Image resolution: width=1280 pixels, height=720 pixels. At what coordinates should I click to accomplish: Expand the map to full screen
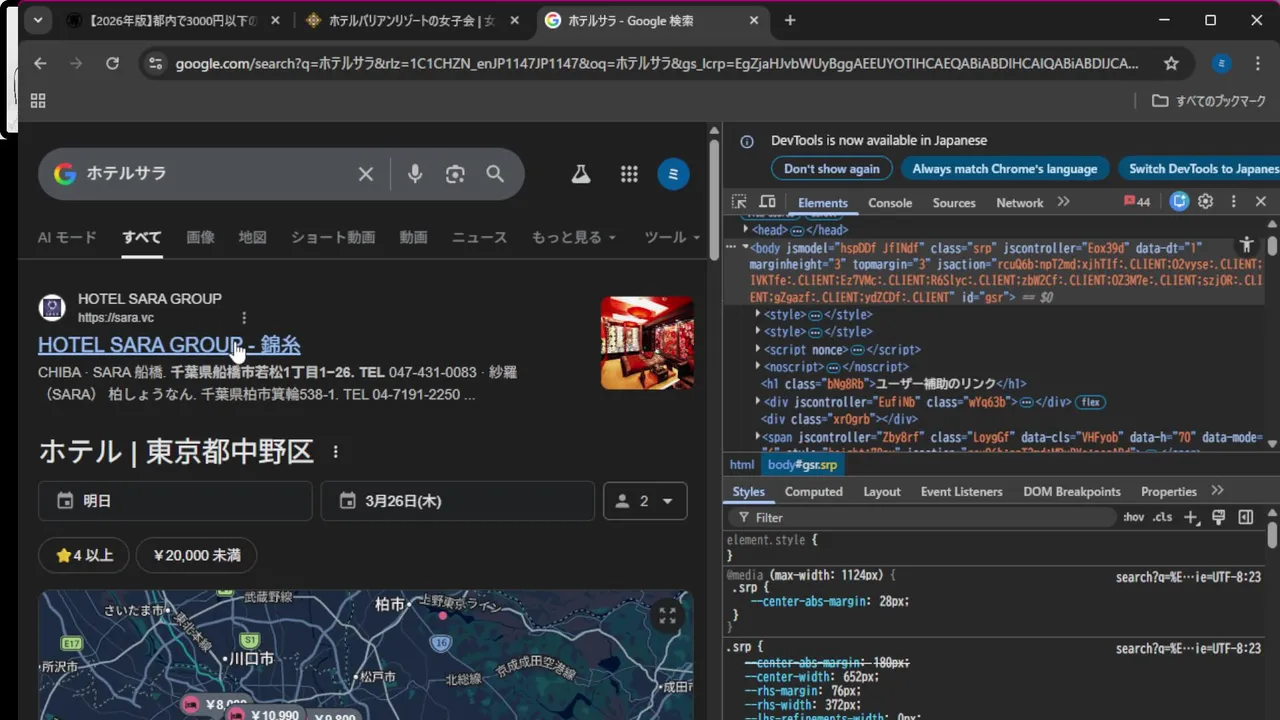pyautogui.click(x=667, y=615)
